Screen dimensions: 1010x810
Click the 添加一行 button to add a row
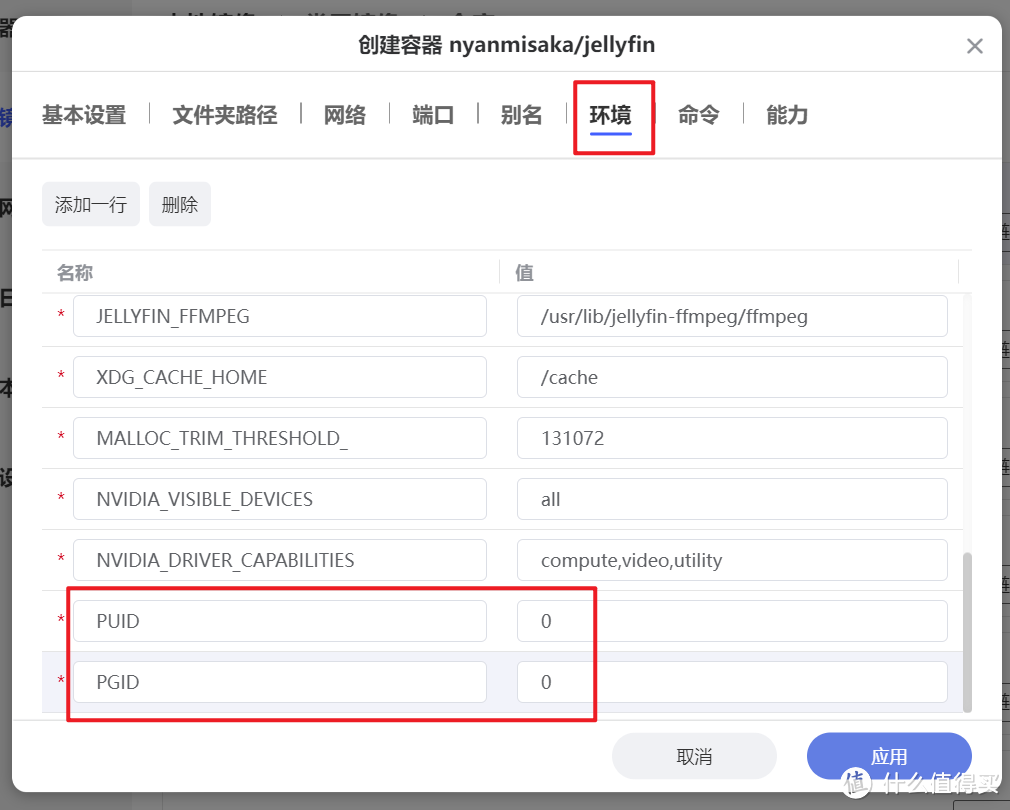point(91,204)
